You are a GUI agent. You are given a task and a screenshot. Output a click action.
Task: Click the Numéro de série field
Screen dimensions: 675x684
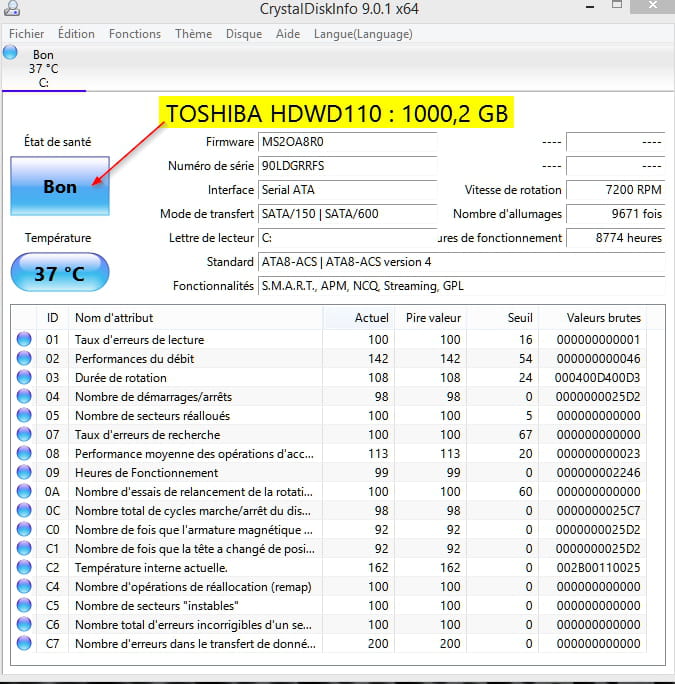pos(347,165)
